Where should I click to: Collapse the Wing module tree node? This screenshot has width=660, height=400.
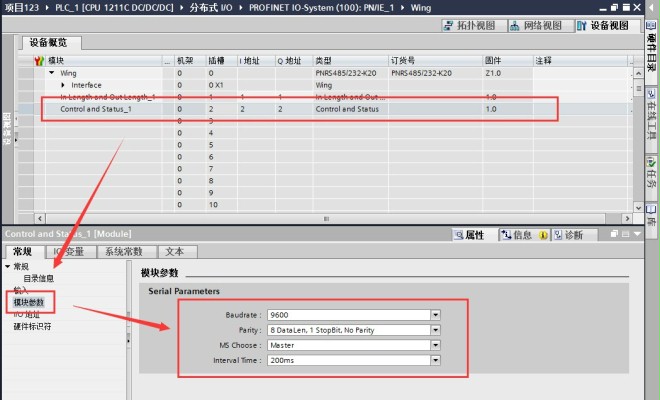51,73
